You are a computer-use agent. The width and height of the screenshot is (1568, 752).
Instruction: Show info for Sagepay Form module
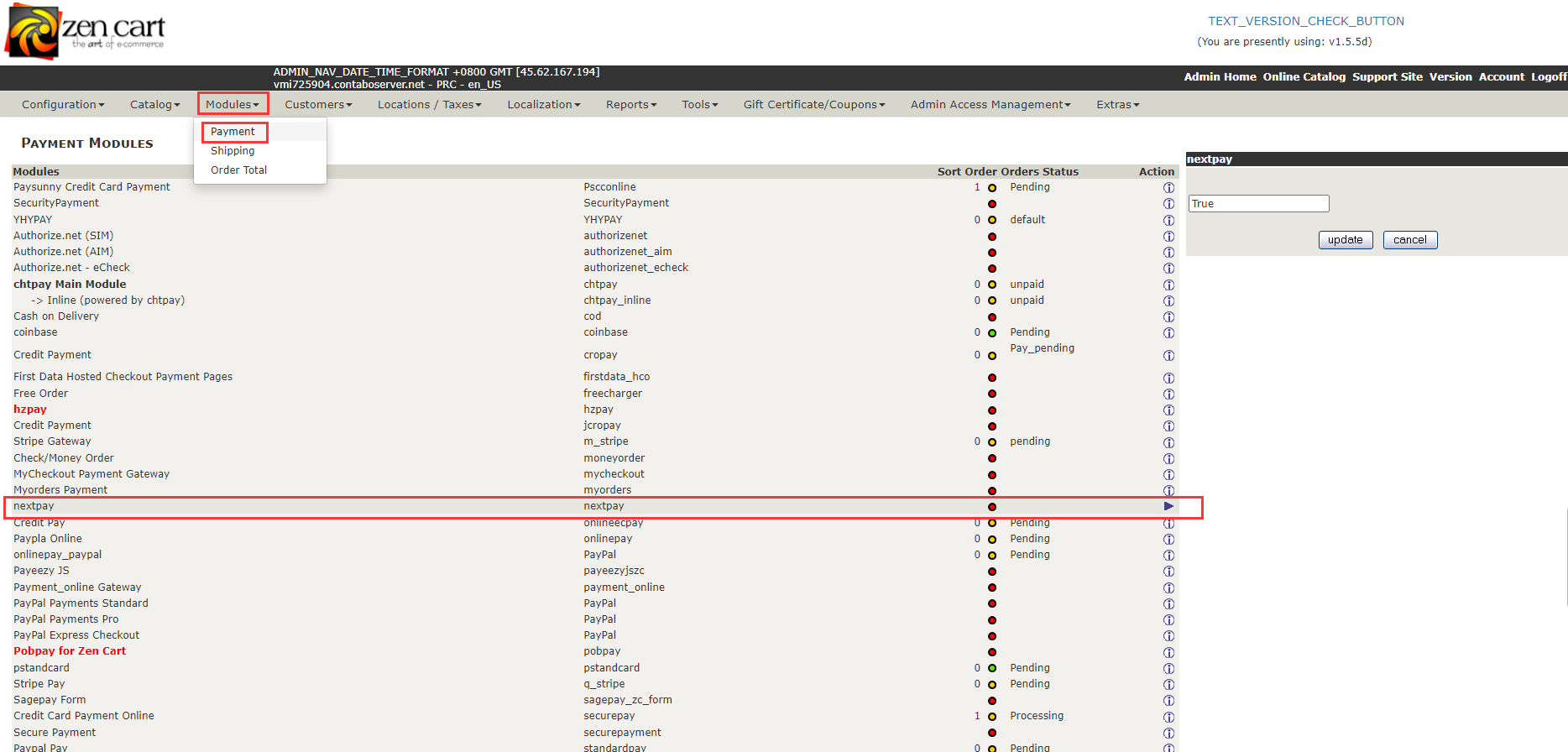pos(1168,701)
